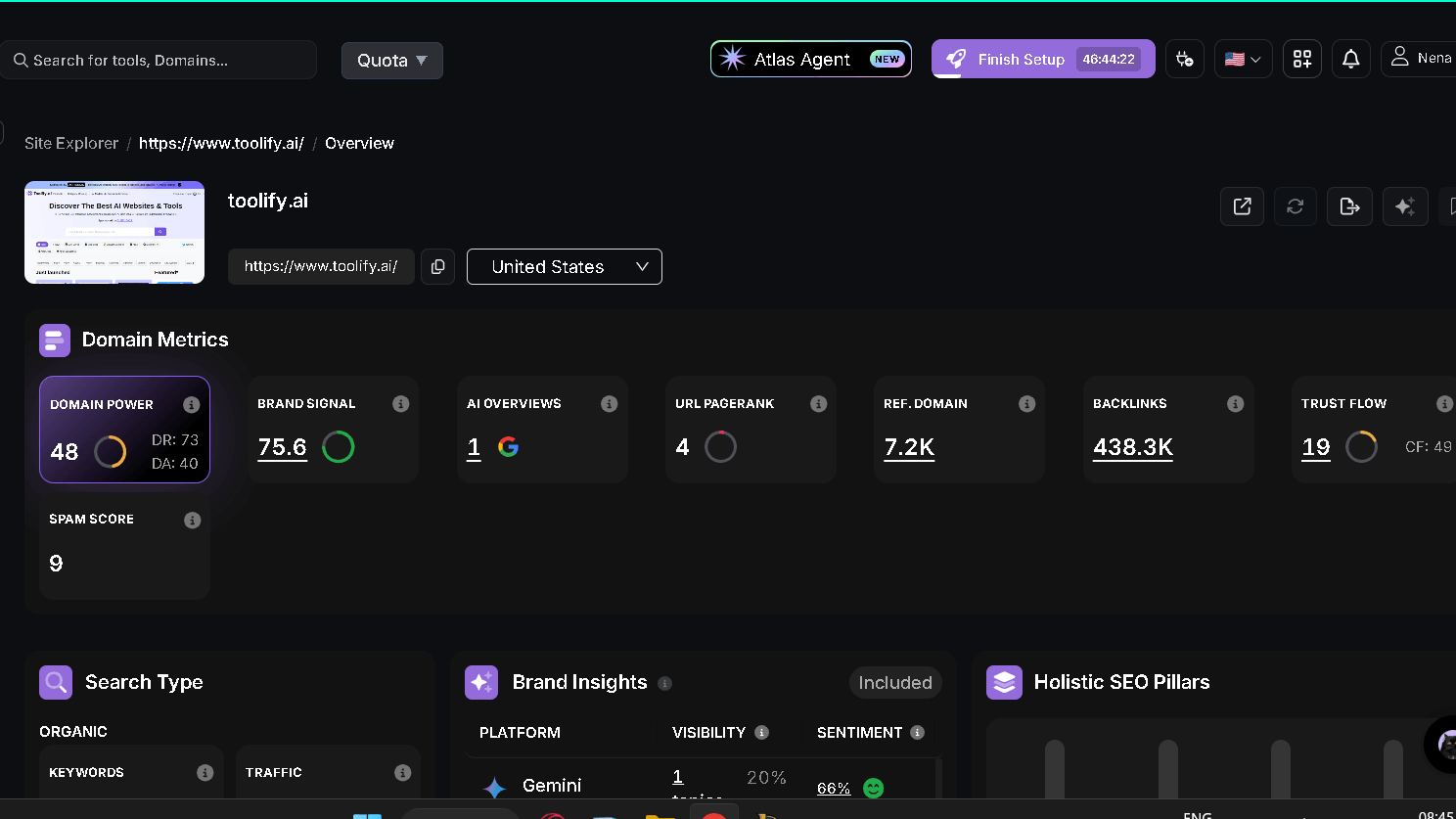
Task: Click the Search Type section icon
Action: pyautogui.click(x=56, y=682)
